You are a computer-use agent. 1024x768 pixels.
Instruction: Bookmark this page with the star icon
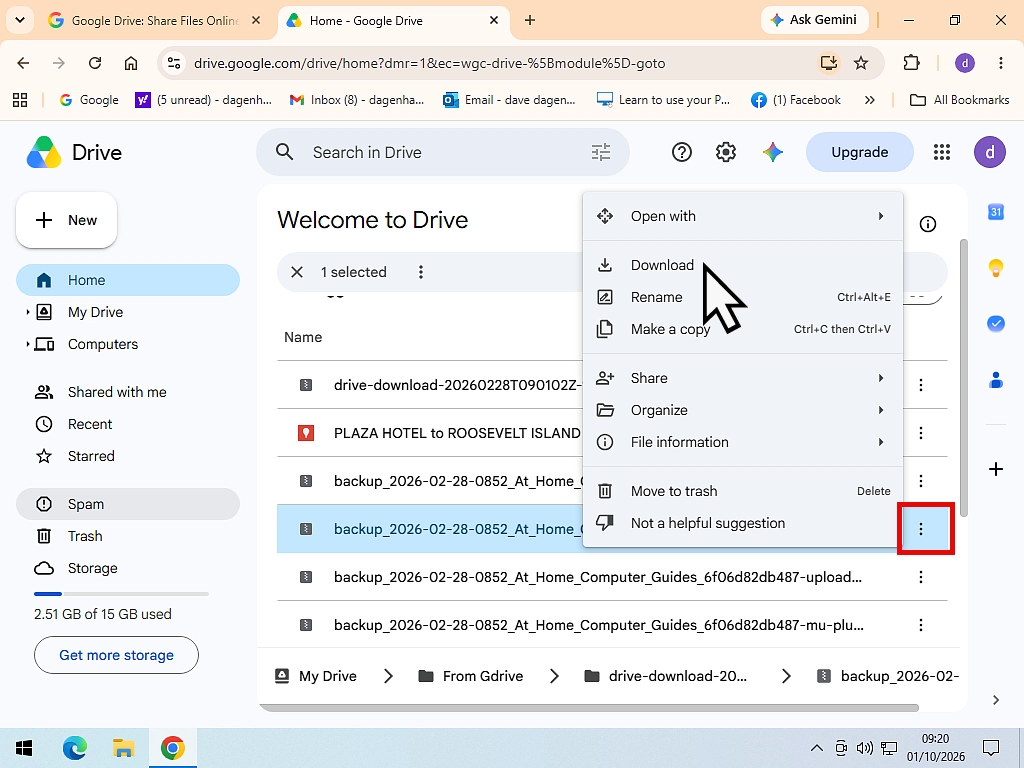(x=861, y=63)
